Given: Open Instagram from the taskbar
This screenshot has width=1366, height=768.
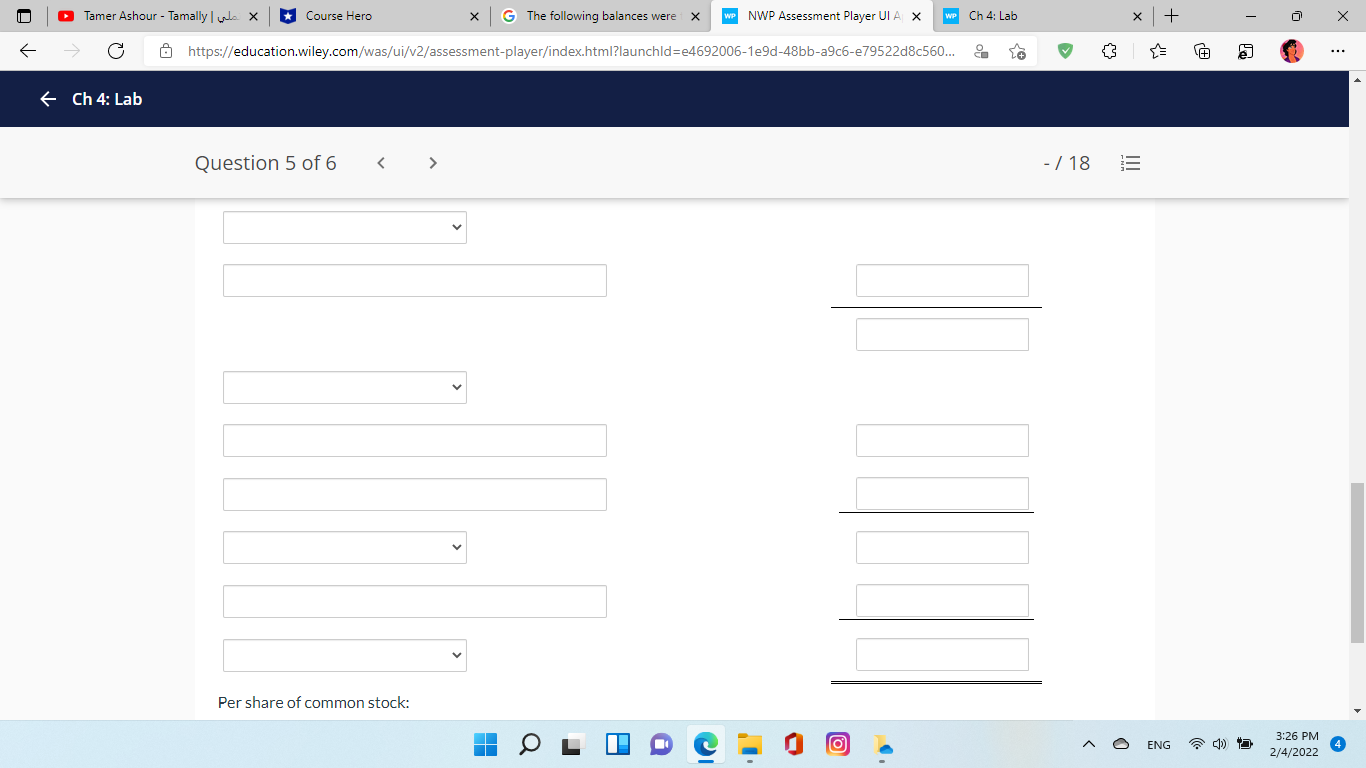Looking at the screenshot, I should tap(837, 744).
